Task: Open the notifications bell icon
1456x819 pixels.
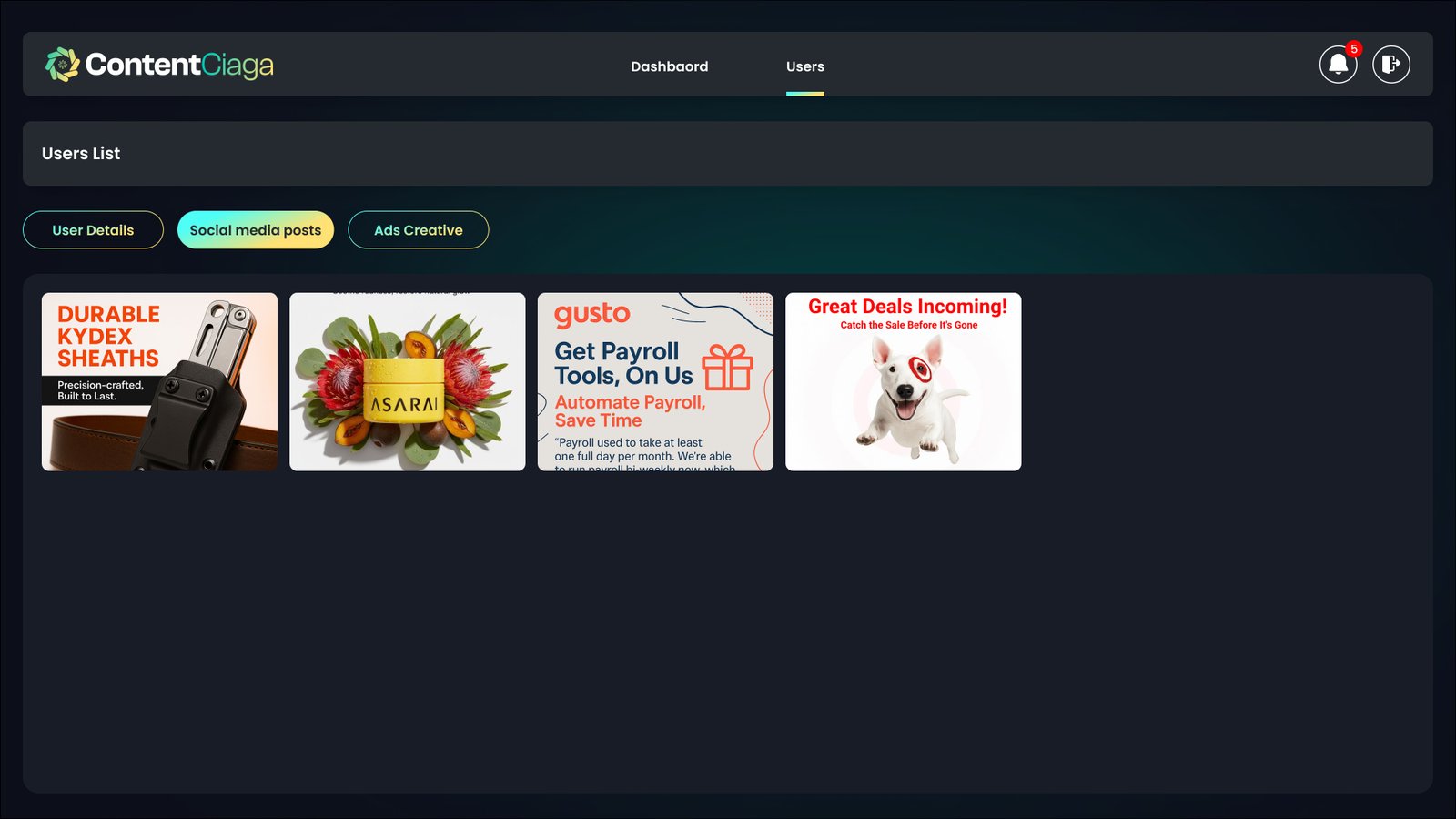Action: coord(1338,65)
